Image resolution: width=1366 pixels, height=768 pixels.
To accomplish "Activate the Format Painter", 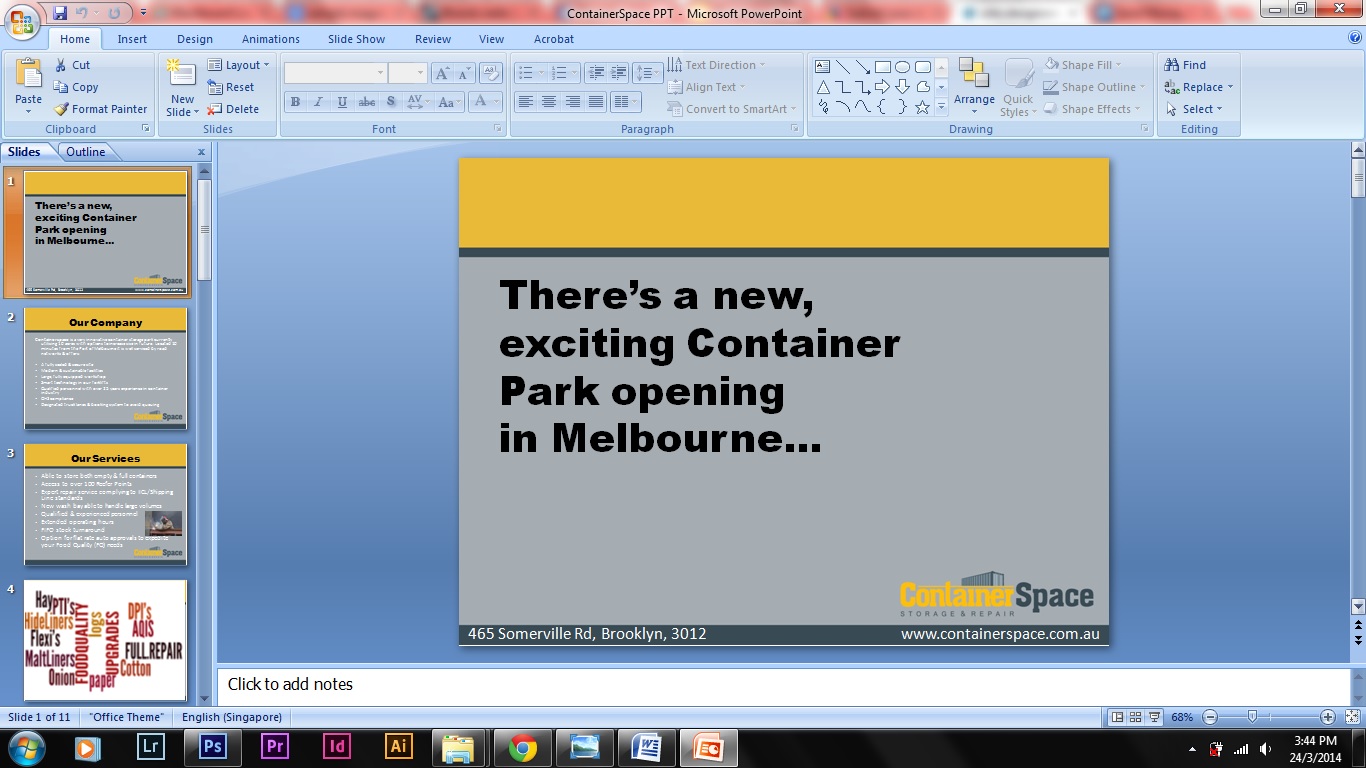I will [x=100, y=109].
